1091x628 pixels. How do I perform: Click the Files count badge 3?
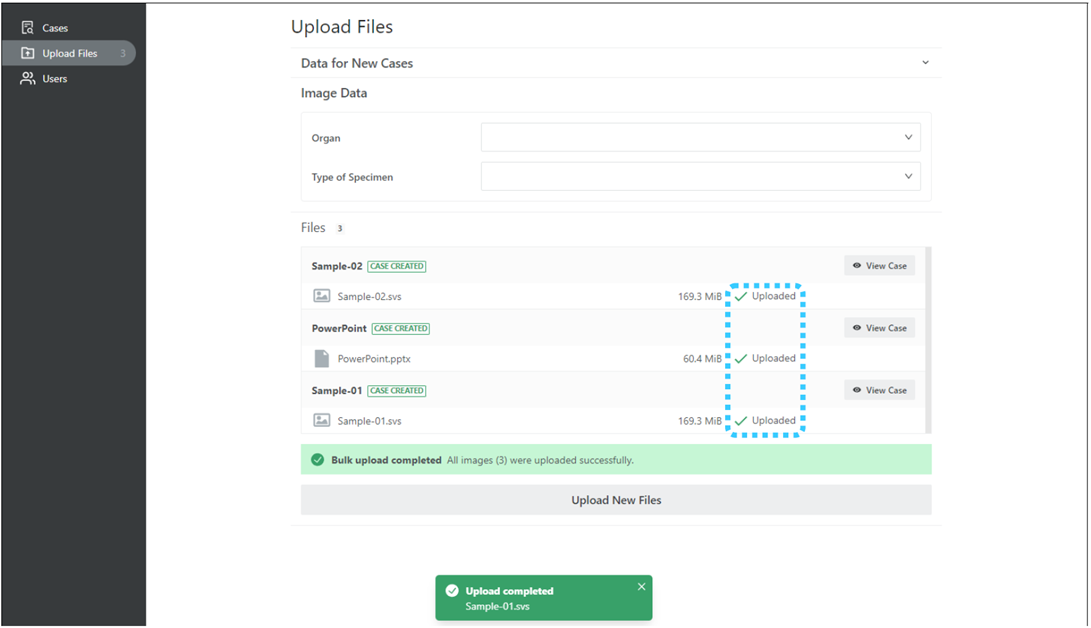click(340, 228)
